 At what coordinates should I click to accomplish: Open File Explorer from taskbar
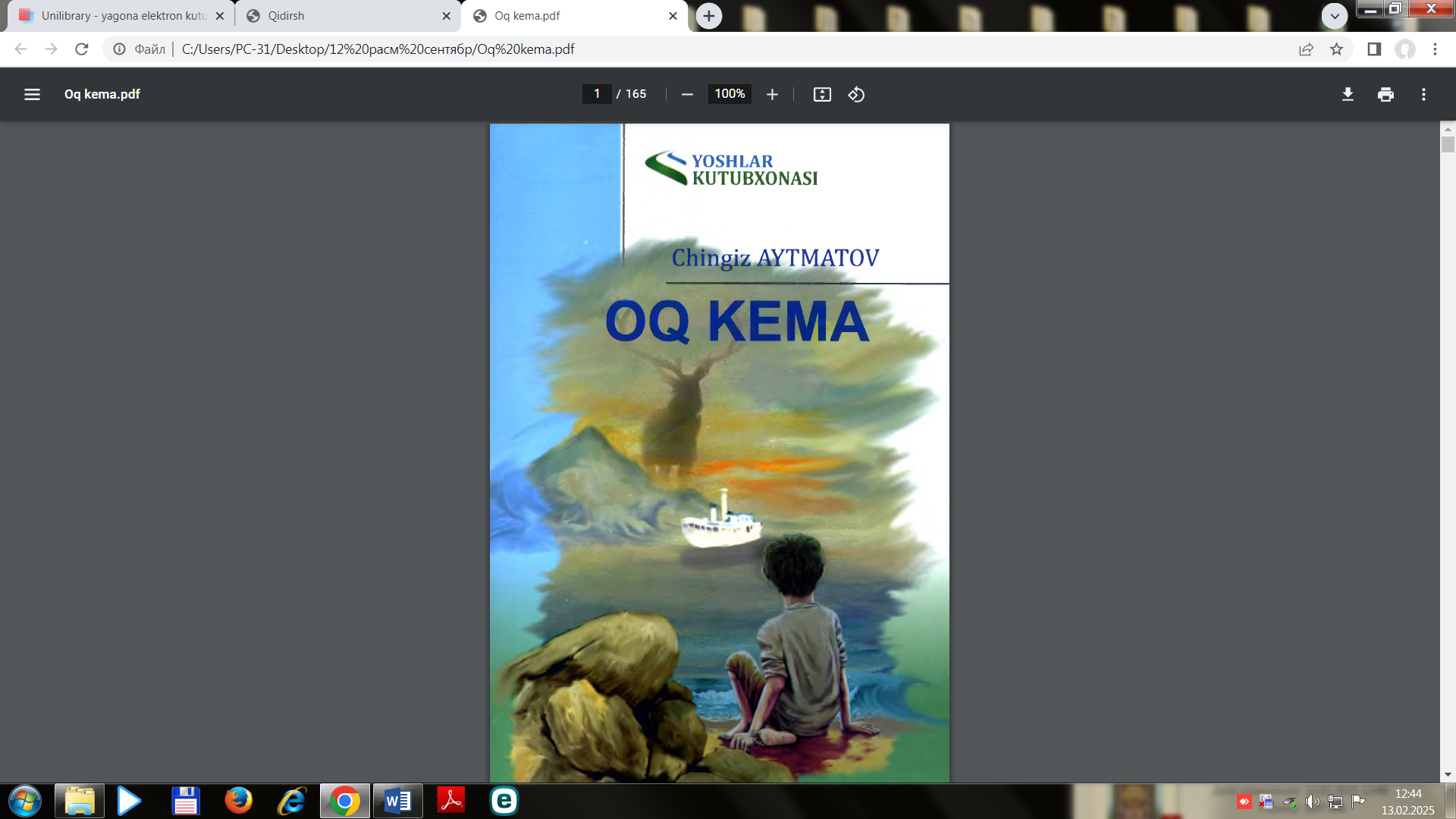[80, 801]
